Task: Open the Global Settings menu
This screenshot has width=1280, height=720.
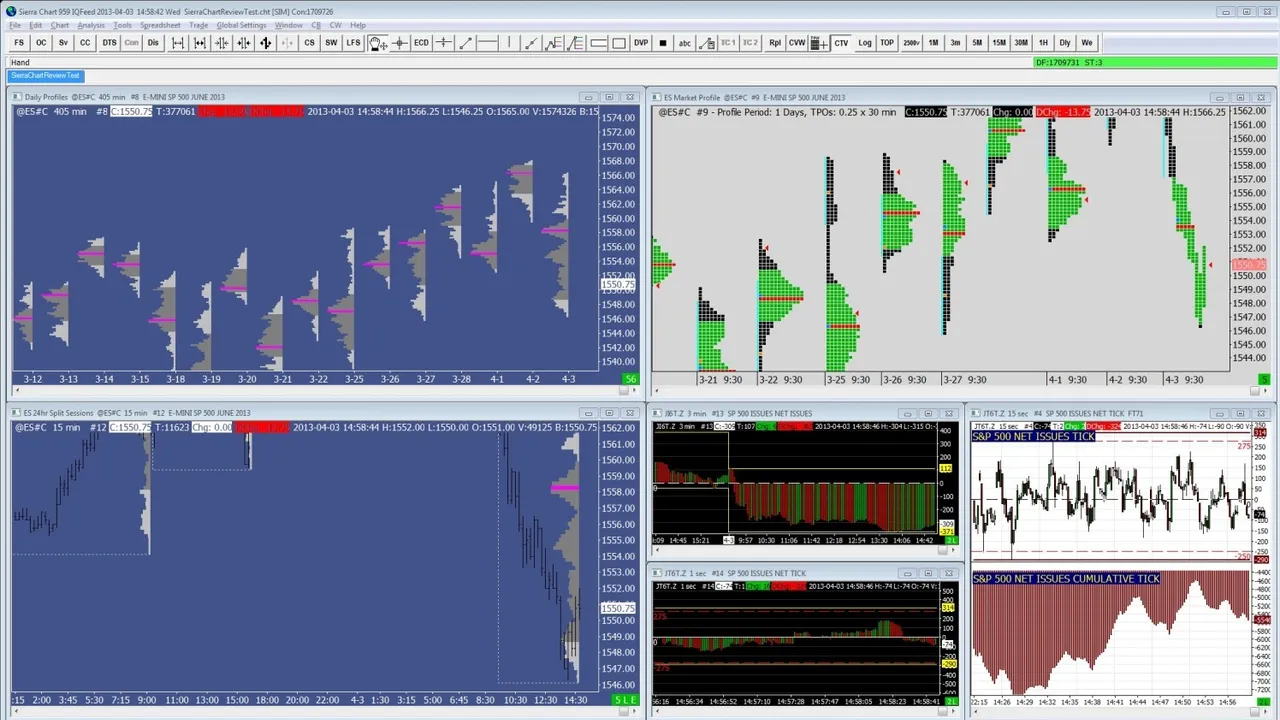Action: click(x=242, y=25)
